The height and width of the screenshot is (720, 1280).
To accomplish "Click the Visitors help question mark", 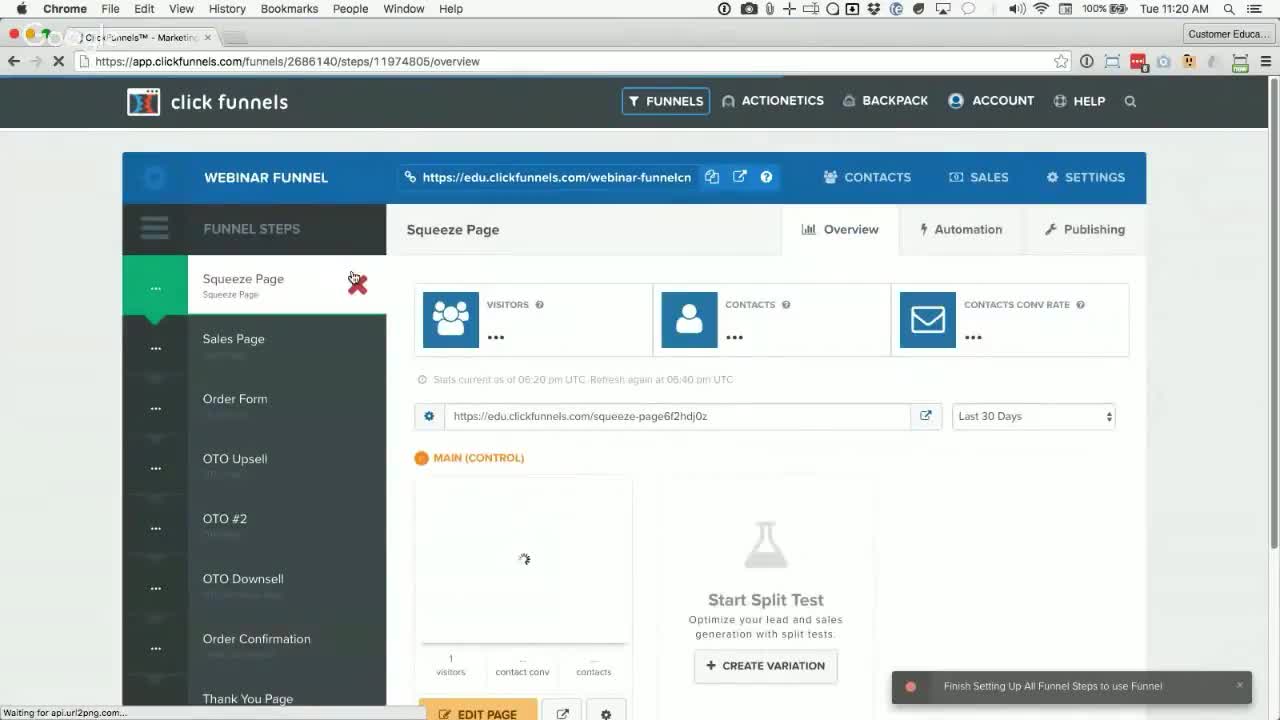I will pyautogui.click(x=539, y=305).
